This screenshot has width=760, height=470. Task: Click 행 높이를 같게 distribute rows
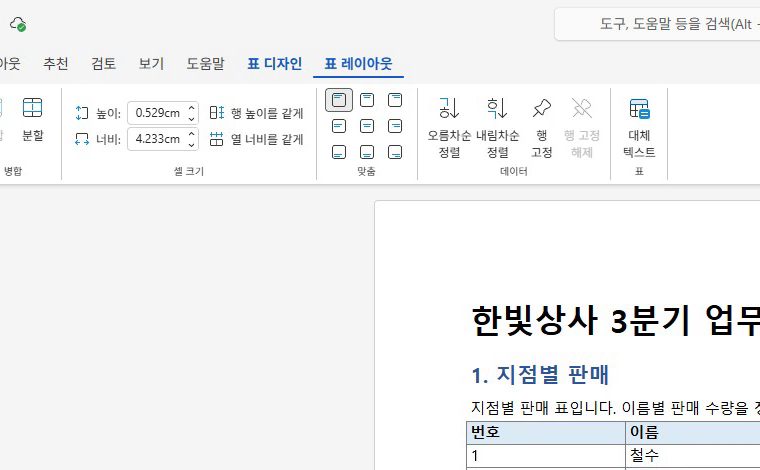256,113
